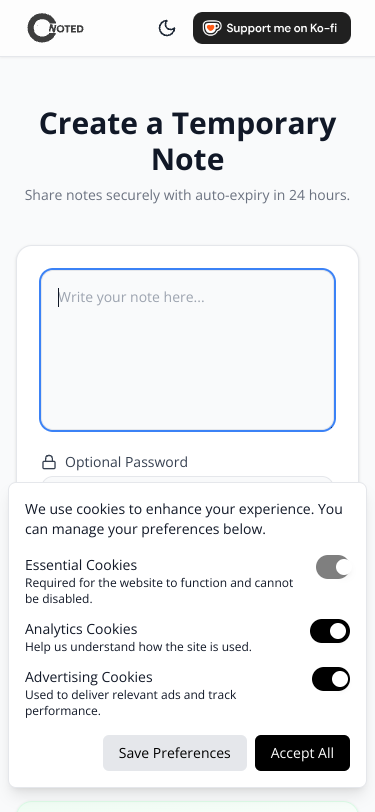Click the Help us understand site usage description
Screen dimensions: 375x812
click(x=138, y=647)
